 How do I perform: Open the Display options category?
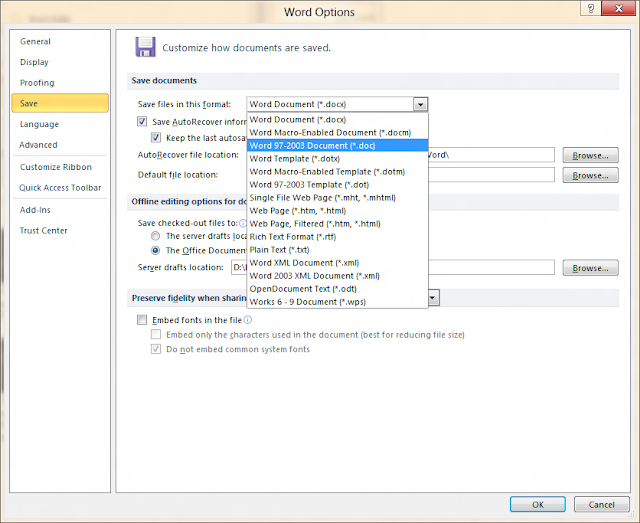click(x=60, y=62)
